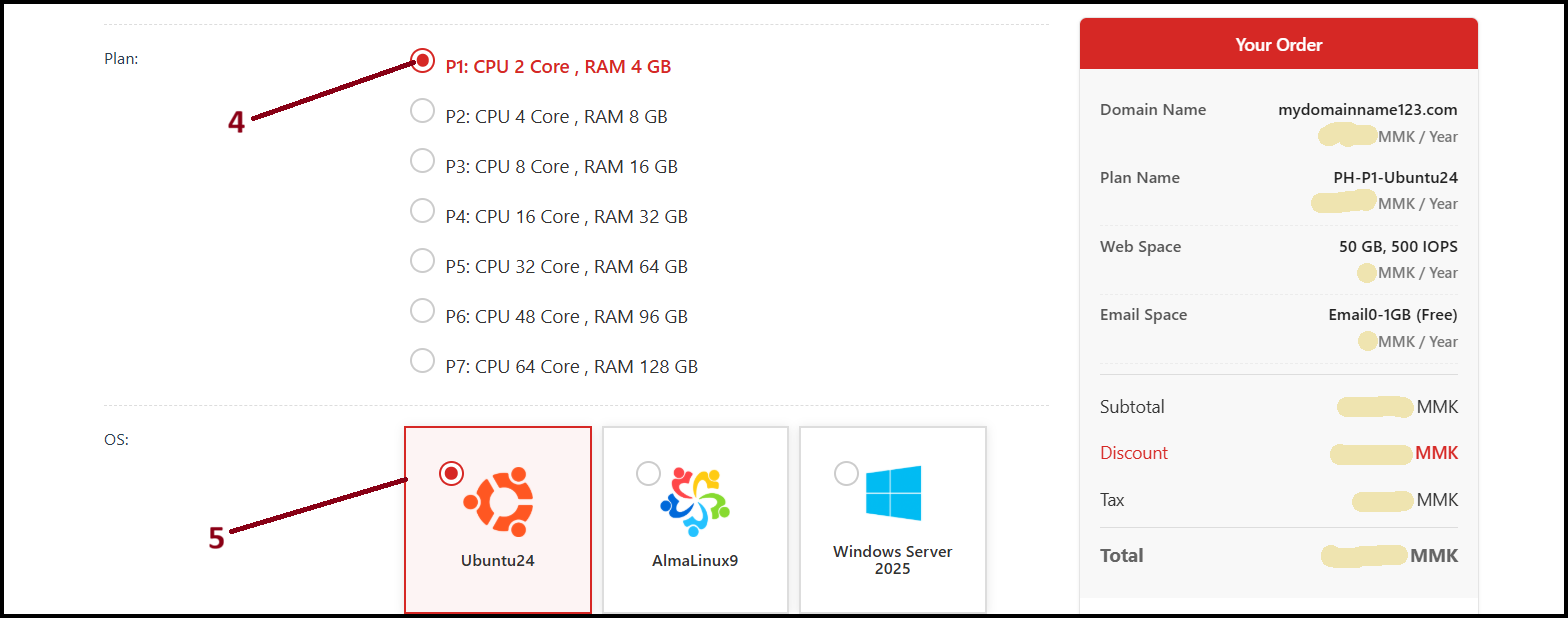Select P3 CPU 8 Core radio button
Screen dimensions: 1568x618
423,161
